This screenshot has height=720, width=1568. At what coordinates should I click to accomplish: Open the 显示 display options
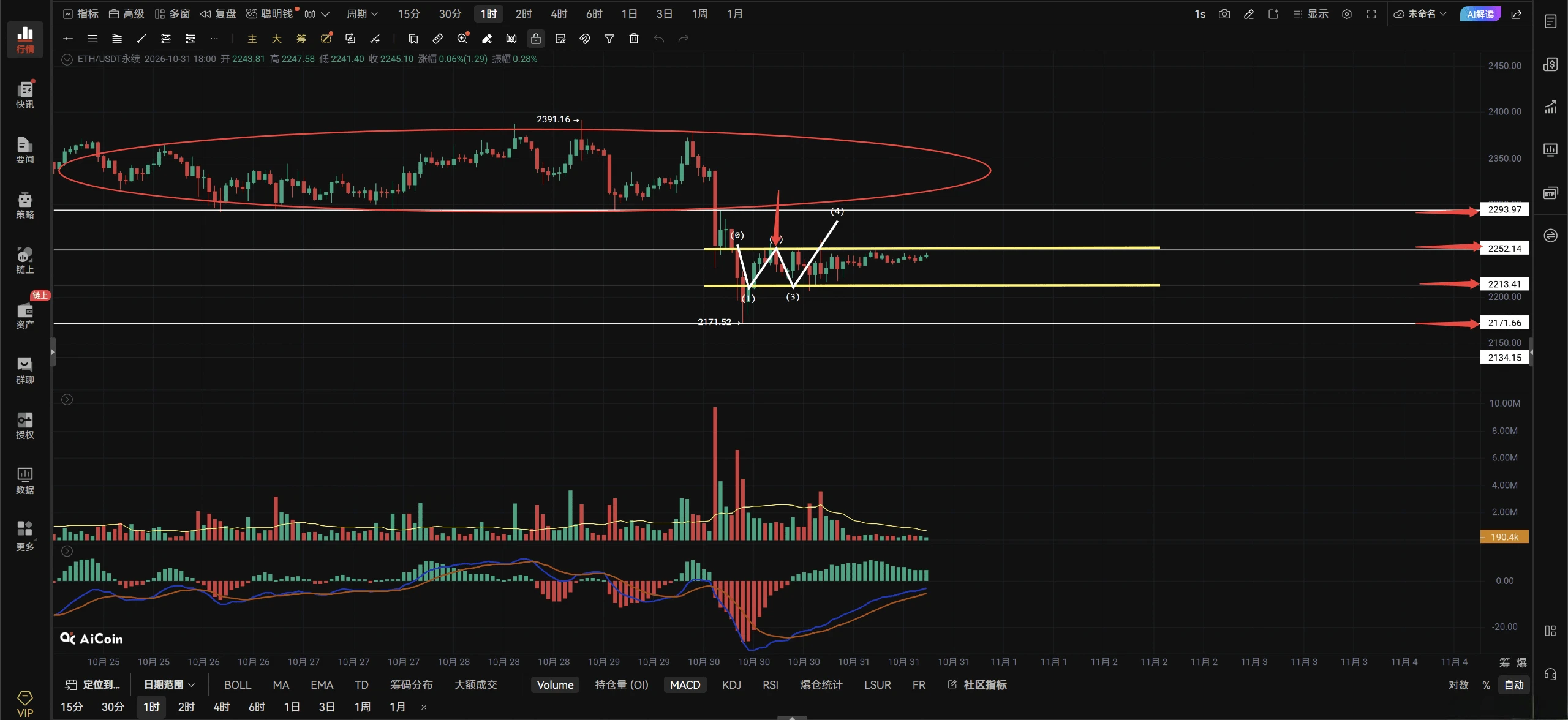point(1310,14)
